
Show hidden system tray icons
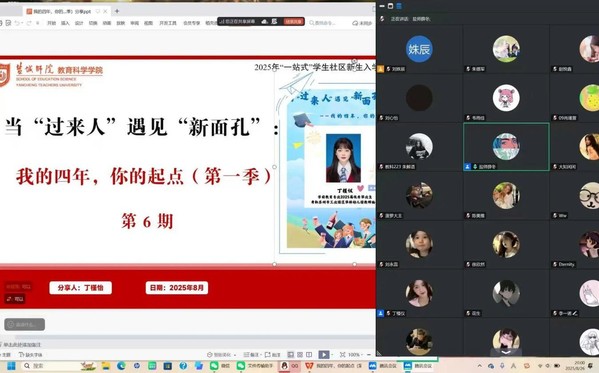click(x=480, y=366)
